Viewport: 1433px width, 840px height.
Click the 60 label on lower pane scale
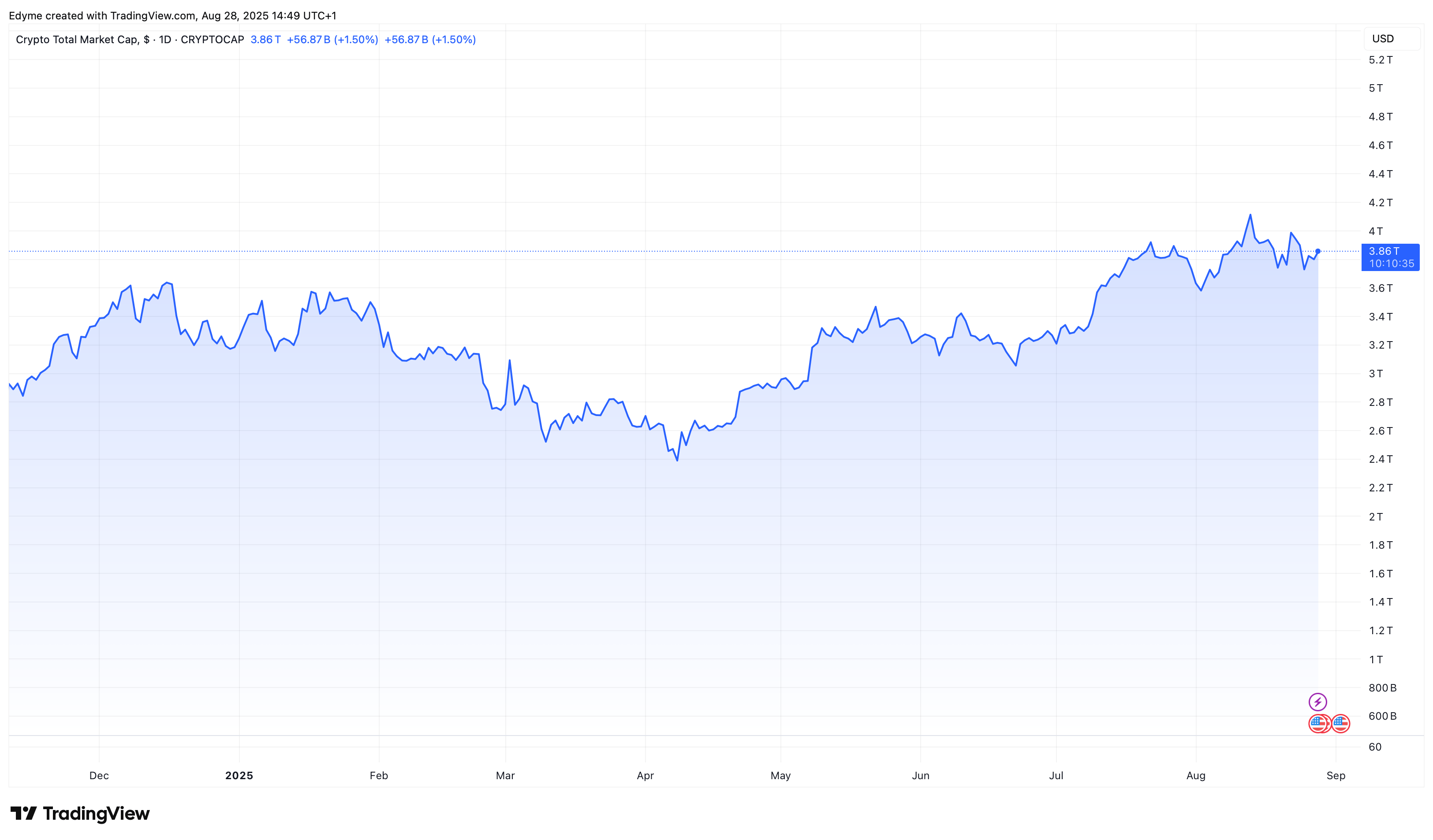pyautogui.click(x=1374, y=747)
